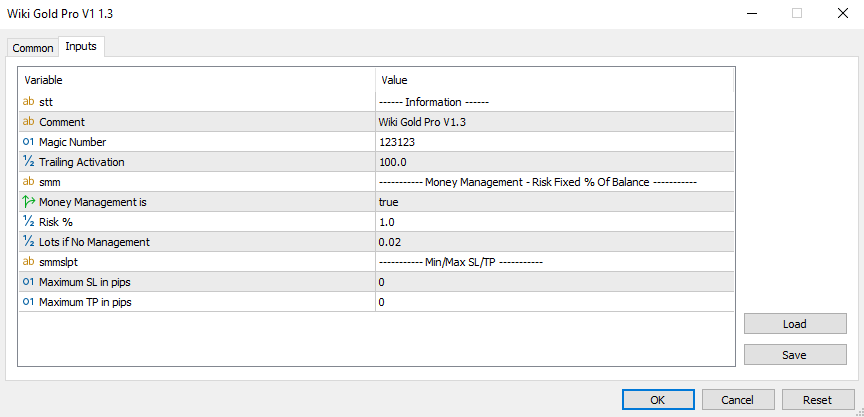
Task: Click the Cancel button
Action: 738,400
